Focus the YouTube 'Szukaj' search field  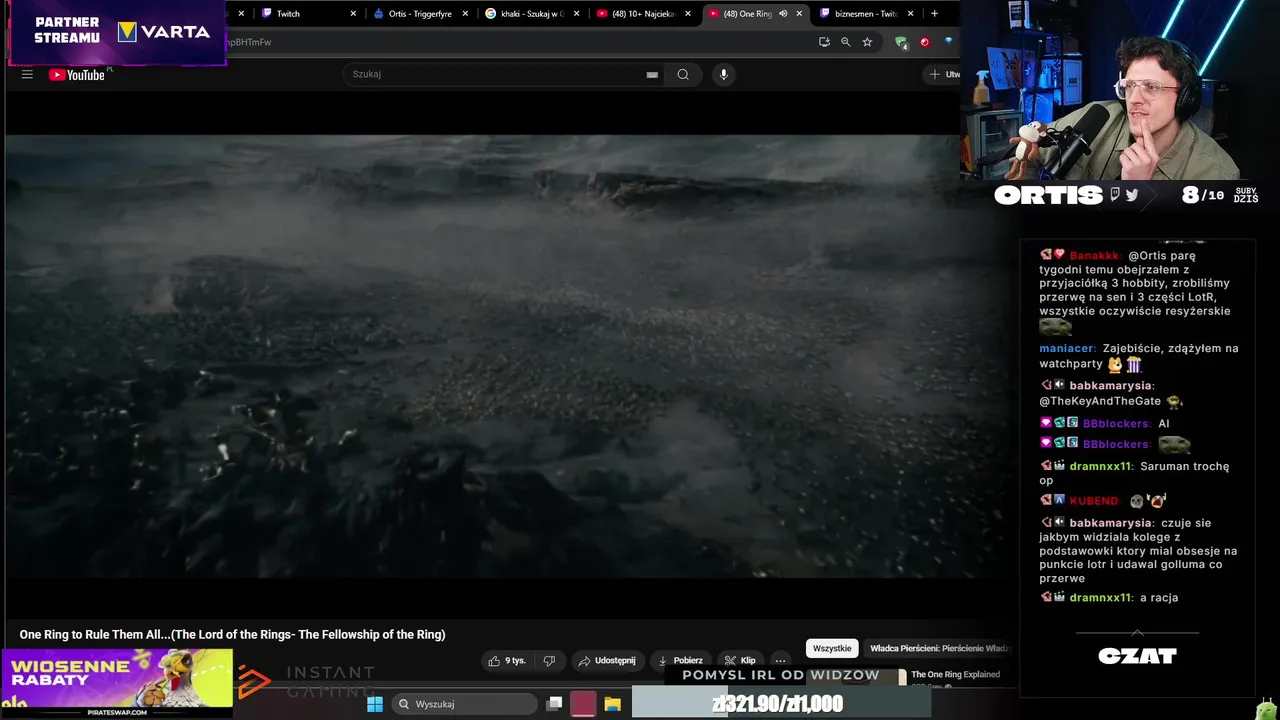pos(495,74)
